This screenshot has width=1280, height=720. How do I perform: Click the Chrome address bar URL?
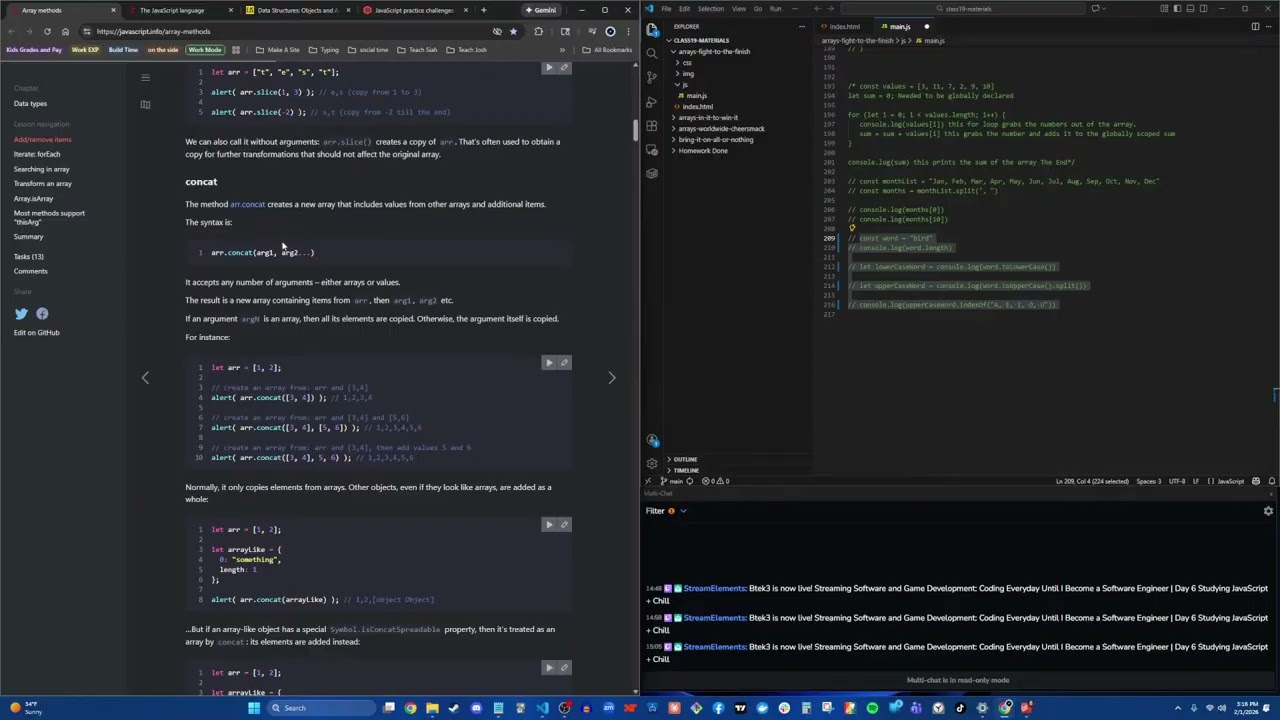pos(154,31)
